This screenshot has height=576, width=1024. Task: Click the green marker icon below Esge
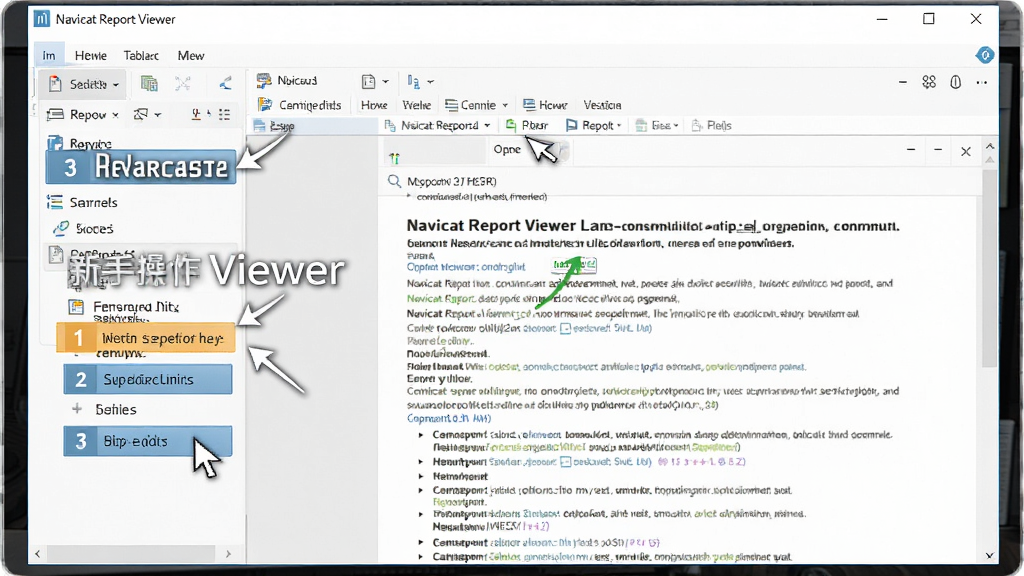pos(394,157)
